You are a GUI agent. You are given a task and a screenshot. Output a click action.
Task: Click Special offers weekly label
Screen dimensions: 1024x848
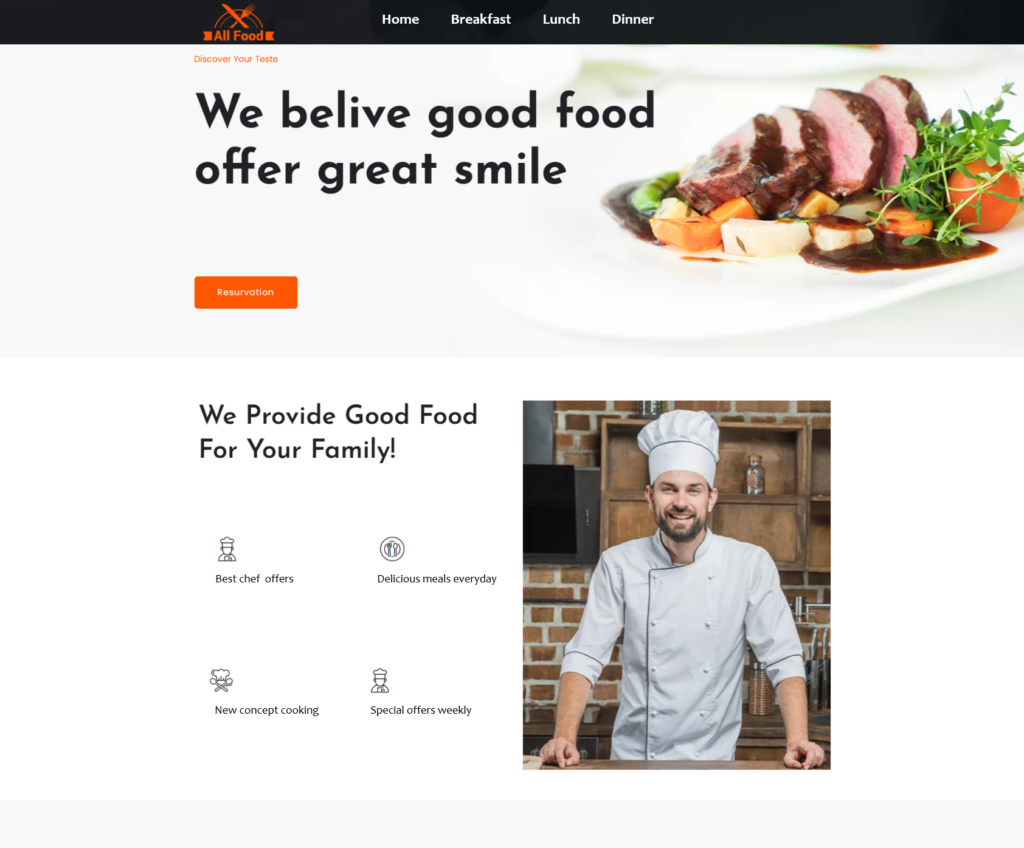[421, 710]
